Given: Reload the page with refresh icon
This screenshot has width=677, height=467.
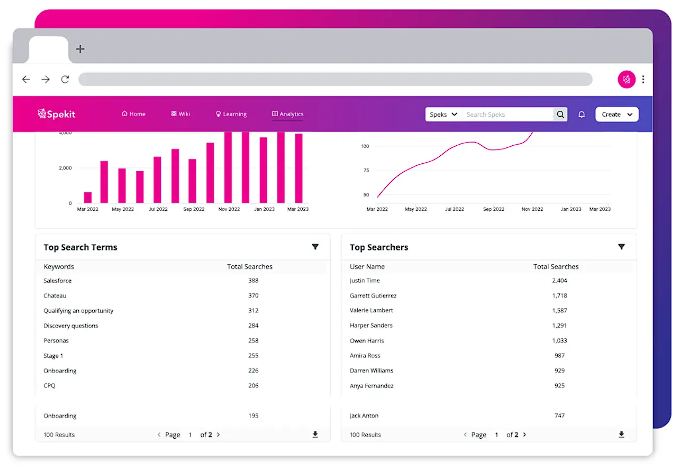Looking at the screenshot, I should (x=65, y=79).
